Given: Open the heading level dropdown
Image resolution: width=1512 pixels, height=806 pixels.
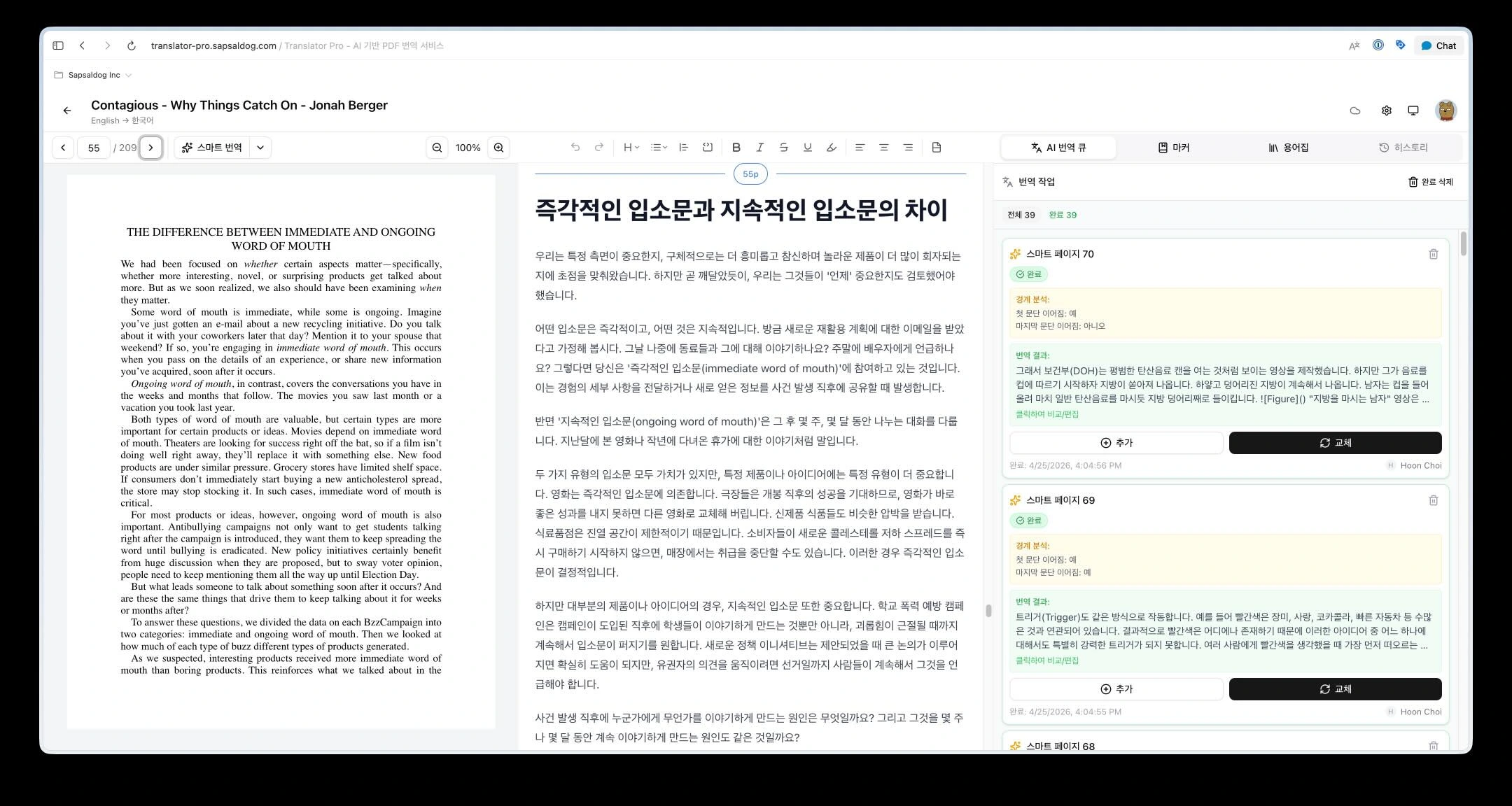Looking at the screenshot, I should (x=631, y=148).
